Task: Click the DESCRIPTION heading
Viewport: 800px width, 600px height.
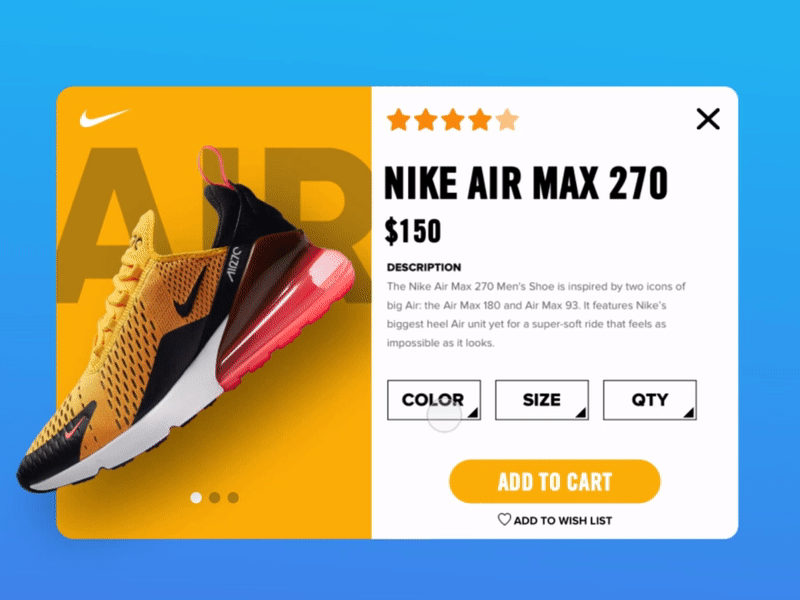Action: coord(423,267)
